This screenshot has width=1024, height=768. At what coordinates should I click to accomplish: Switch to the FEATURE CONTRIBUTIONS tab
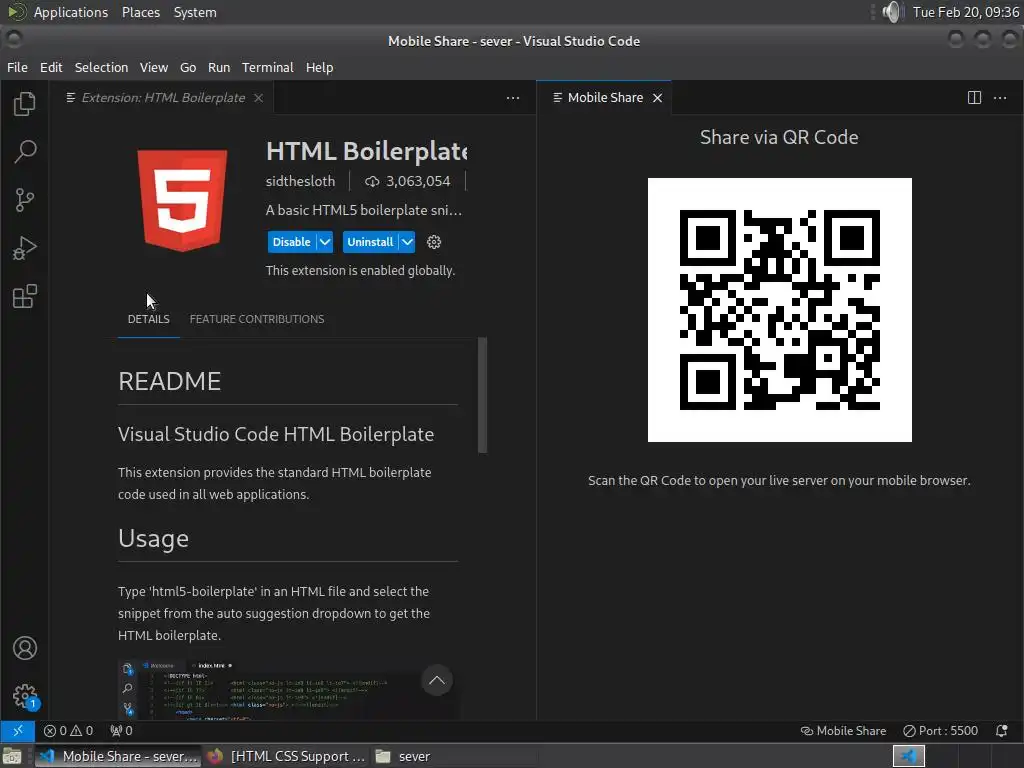pos(257,319)
